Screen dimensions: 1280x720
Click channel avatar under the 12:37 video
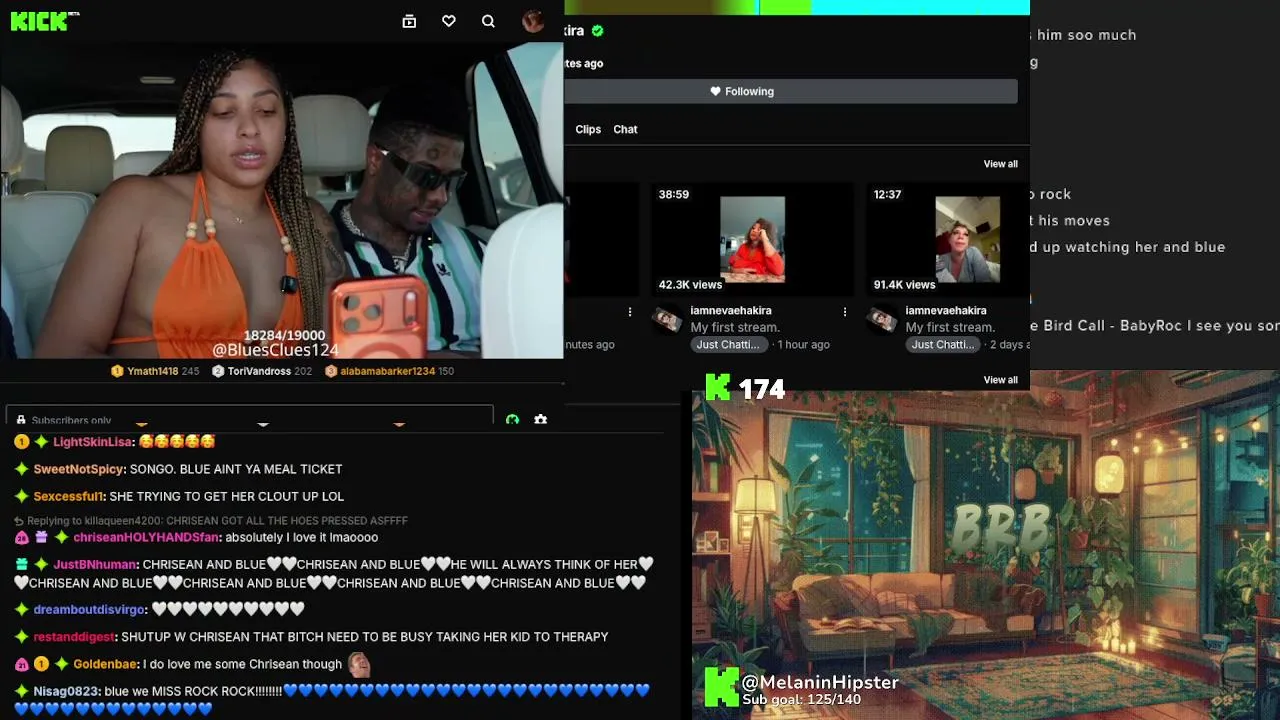point(881,320)
